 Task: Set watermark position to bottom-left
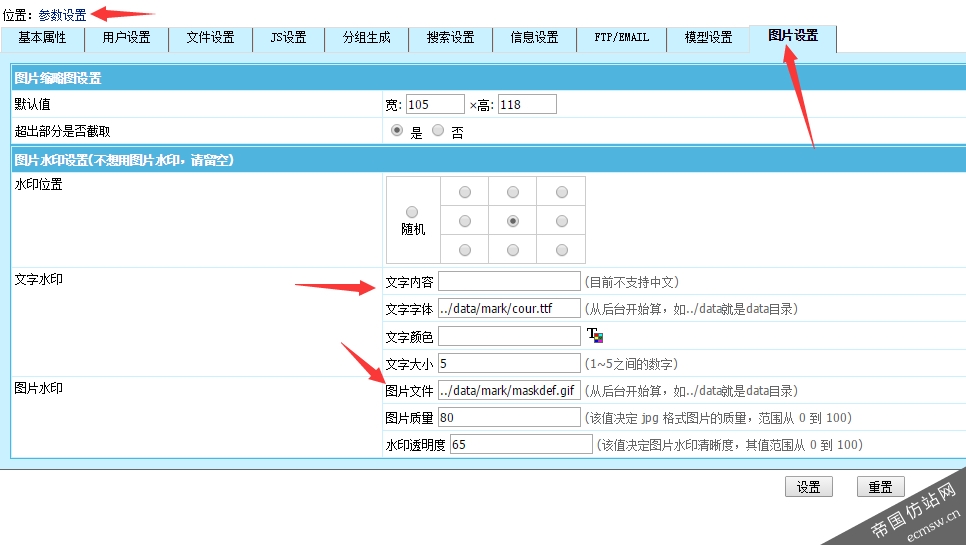pos(465,250)
